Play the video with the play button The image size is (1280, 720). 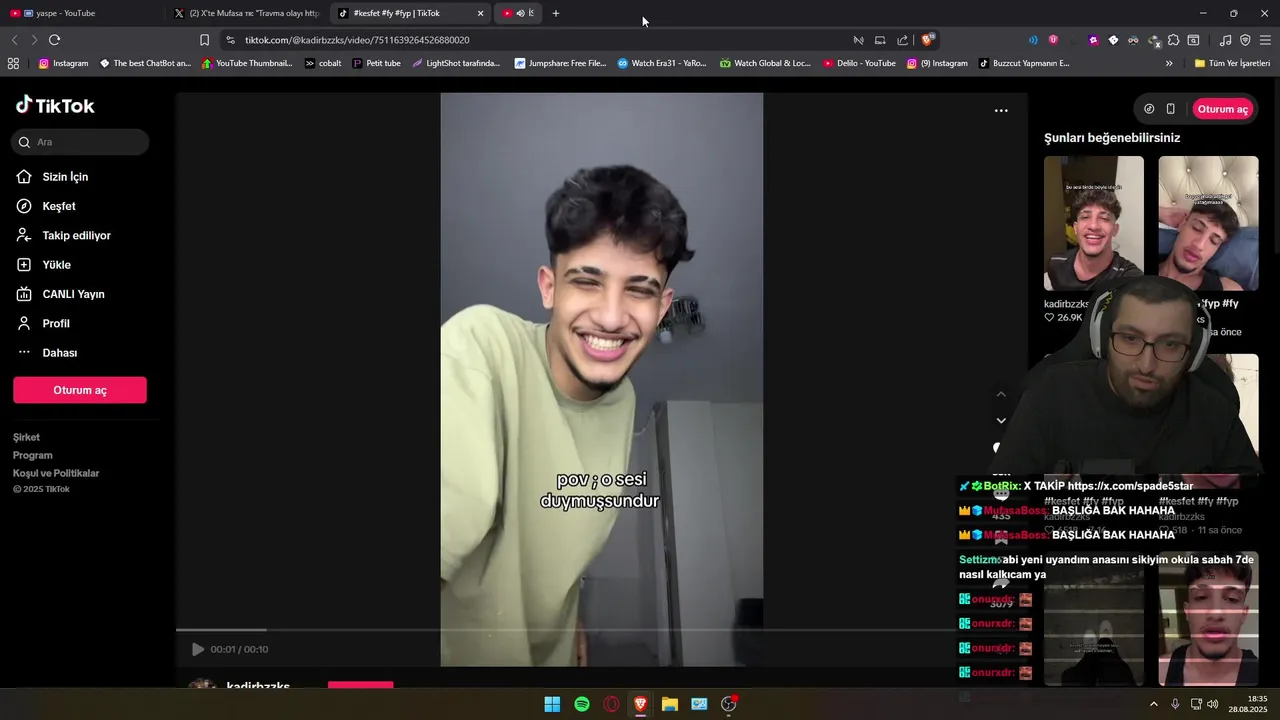point(198,649)
